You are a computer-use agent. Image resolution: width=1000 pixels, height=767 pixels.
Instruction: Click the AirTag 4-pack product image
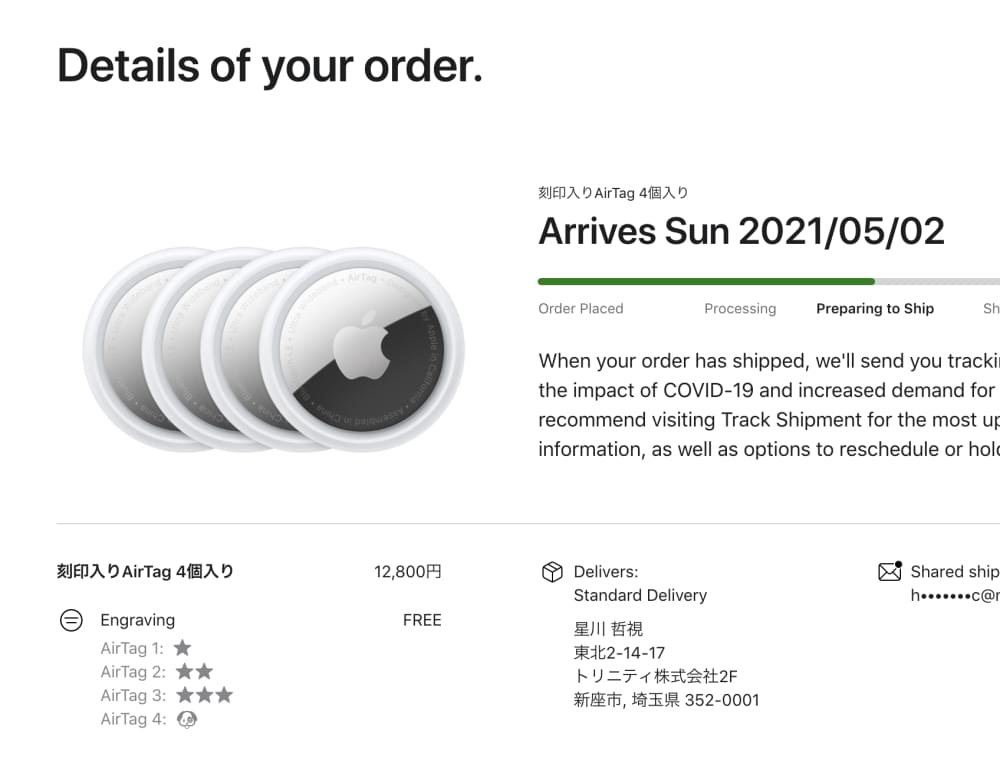tap(273, 350)
